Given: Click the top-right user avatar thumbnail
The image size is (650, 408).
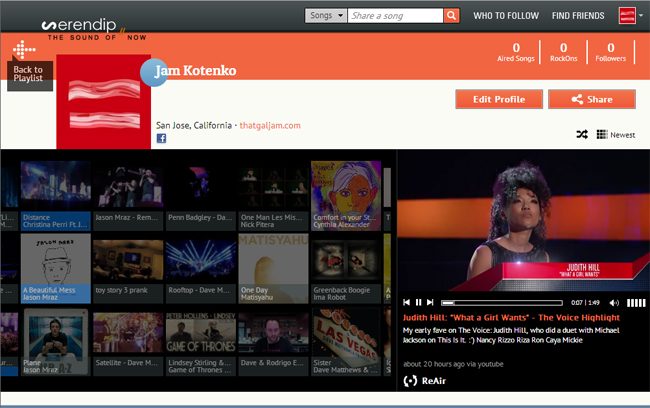Looking at the screenshot, I should click(x=627, y=16).
